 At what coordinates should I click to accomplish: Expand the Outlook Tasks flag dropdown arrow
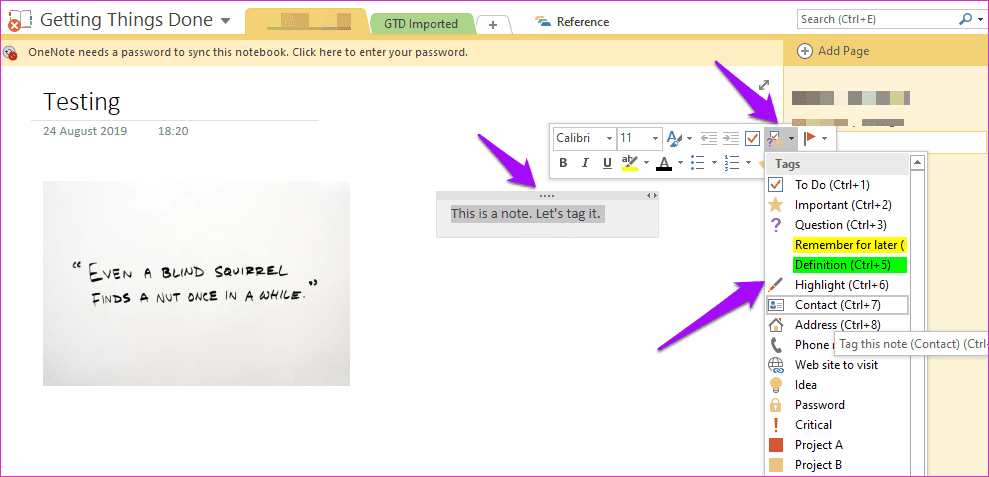click(x=824, y=138)
